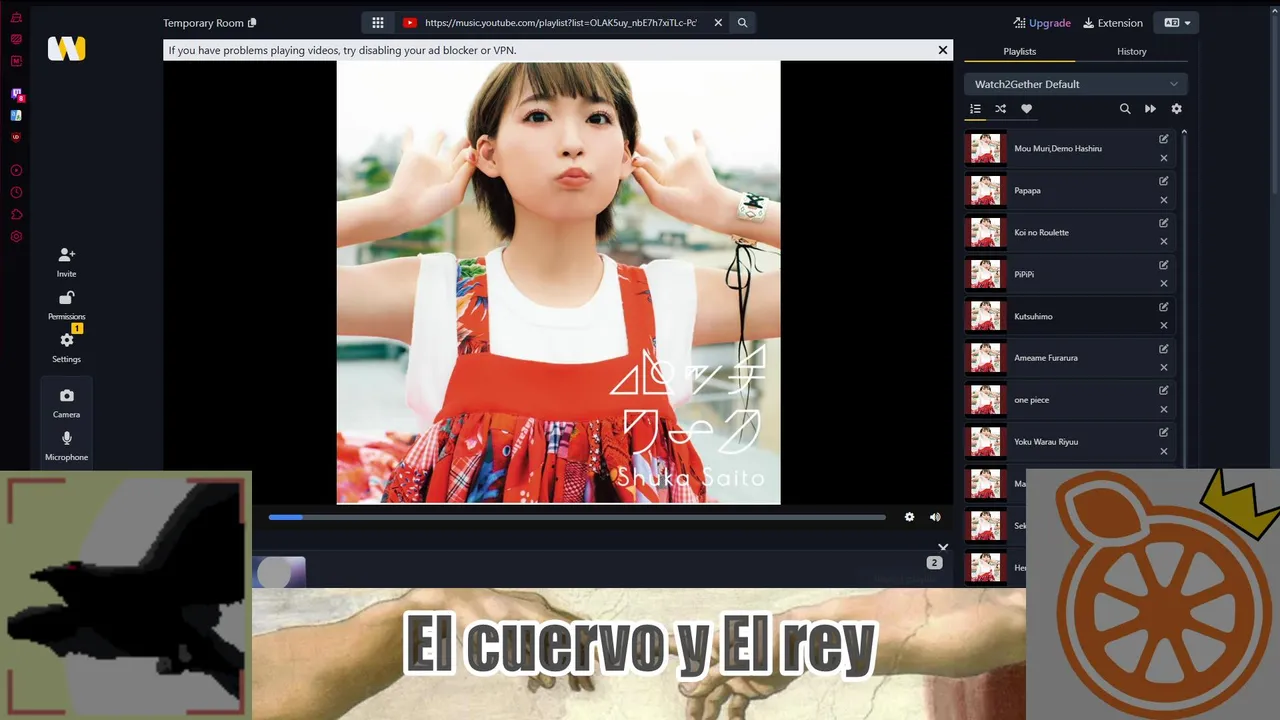Remove Ameame Furarura from playlist
Image resolution: width=1280 pixels, height=720 pixels.
[1163, 368]
